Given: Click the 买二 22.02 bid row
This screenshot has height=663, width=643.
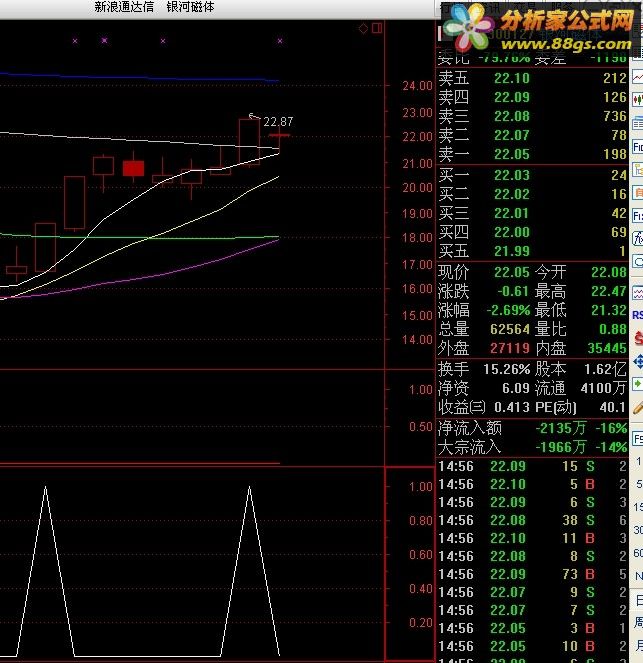Looking at the screenshot, I should click(x=532, y=194).
